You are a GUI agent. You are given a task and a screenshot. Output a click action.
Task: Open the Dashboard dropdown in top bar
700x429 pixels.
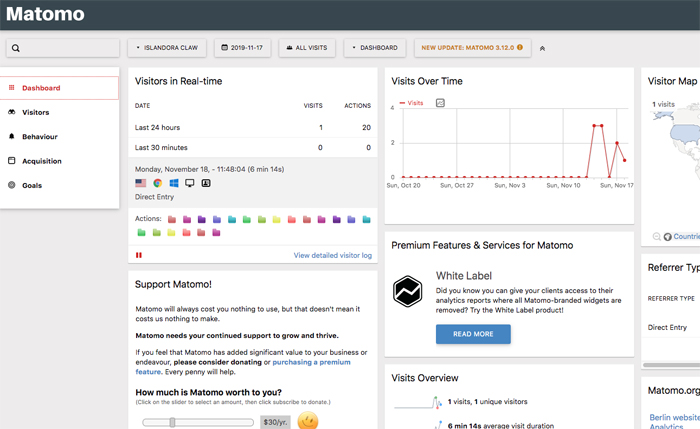coord(375,48)
